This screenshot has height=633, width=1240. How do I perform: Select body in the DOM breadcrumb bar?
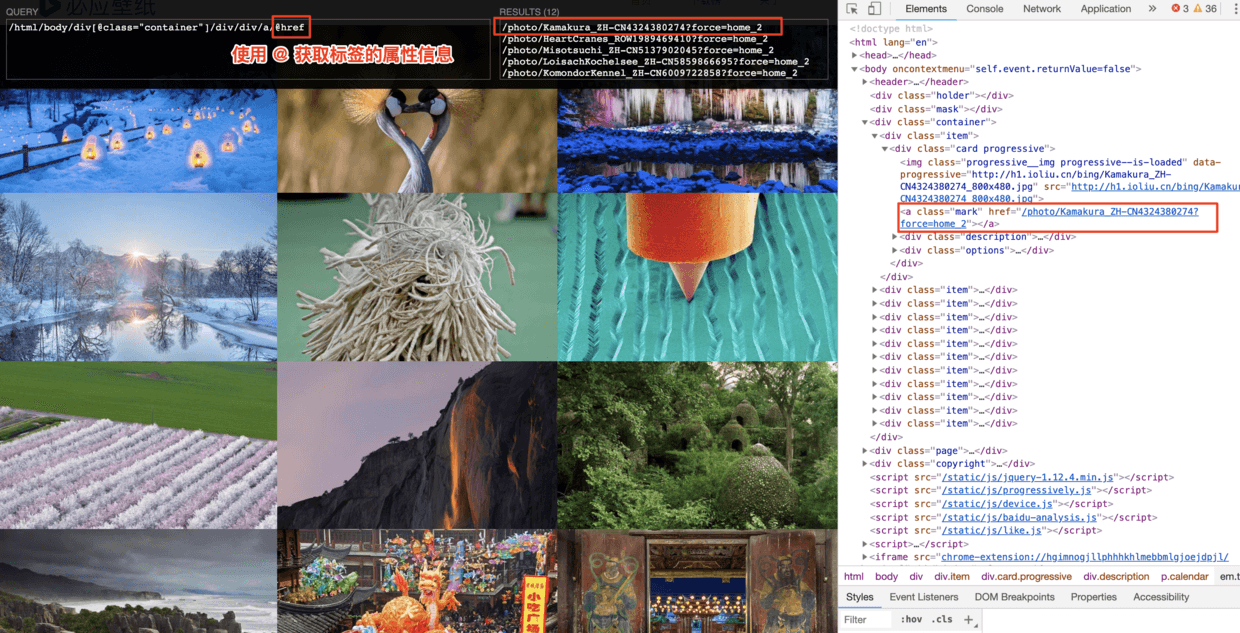coord(886,577)
